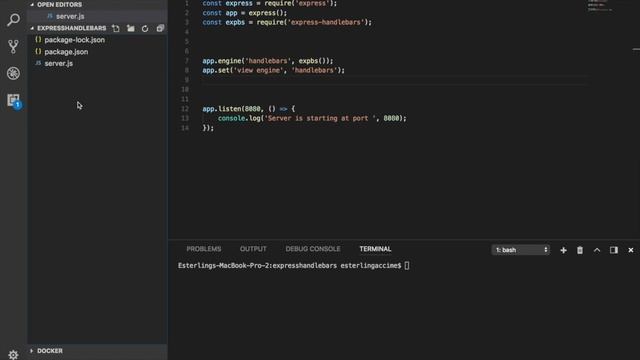Refresh the explorer file tree
640x360 pixels.
145,28
